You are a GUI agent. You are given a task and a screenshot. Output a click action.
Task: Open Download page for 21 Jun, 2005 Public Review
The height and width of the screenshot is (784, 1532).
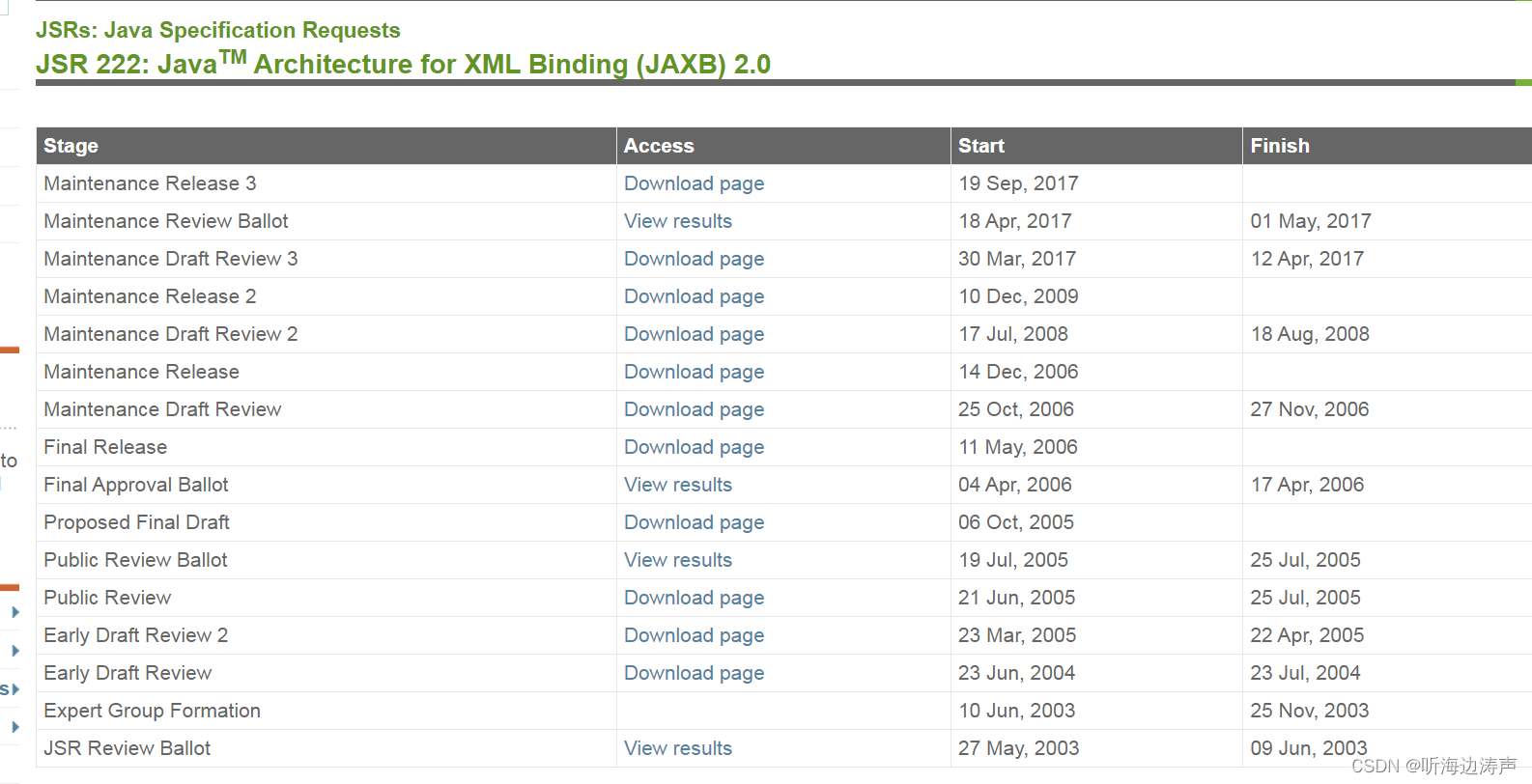coord(694,598)
